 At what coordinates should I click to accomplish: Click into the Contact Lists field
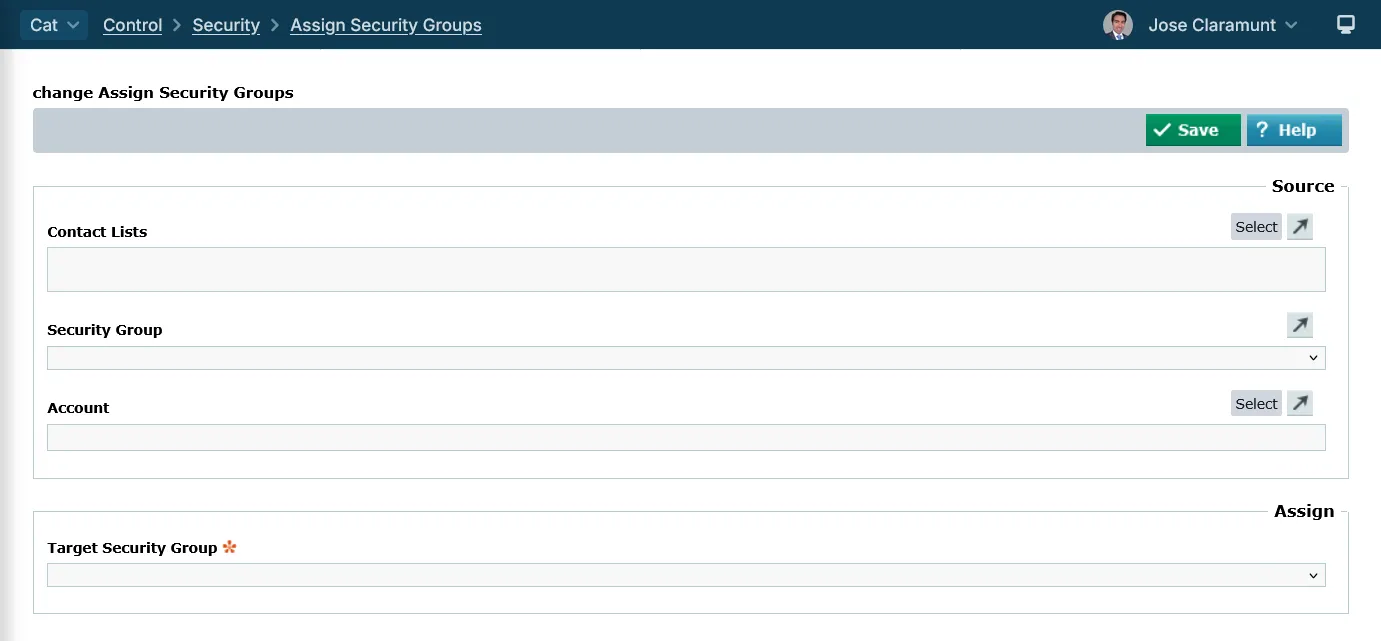[x=686, y=270]
